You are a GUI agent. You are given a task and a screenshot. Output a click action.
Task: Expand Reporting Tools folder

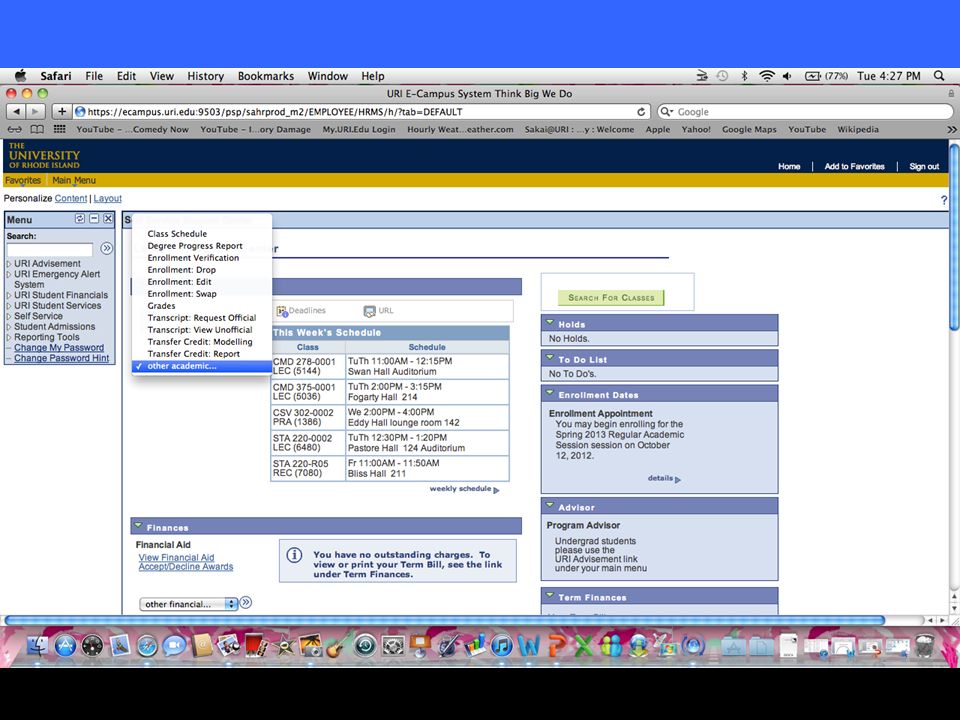[x=9, y=337]
